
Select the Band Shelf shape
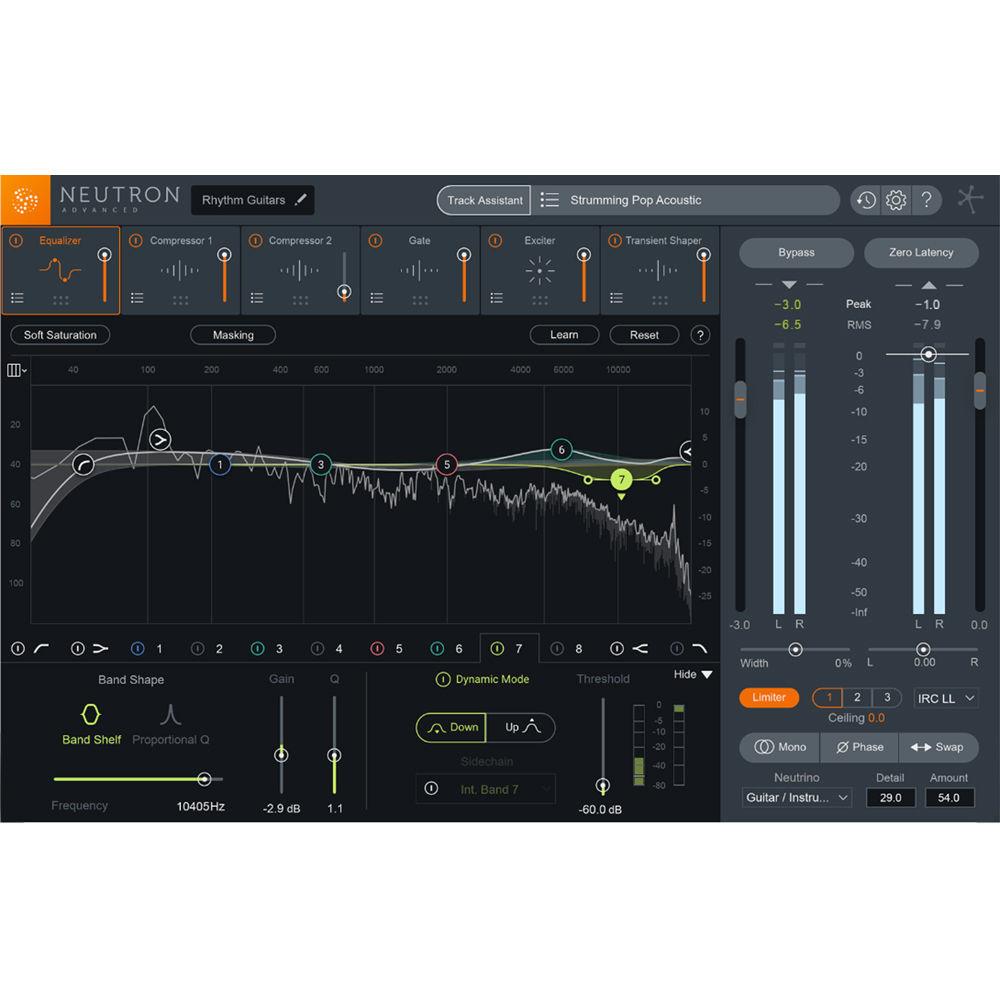coord(91,722)
